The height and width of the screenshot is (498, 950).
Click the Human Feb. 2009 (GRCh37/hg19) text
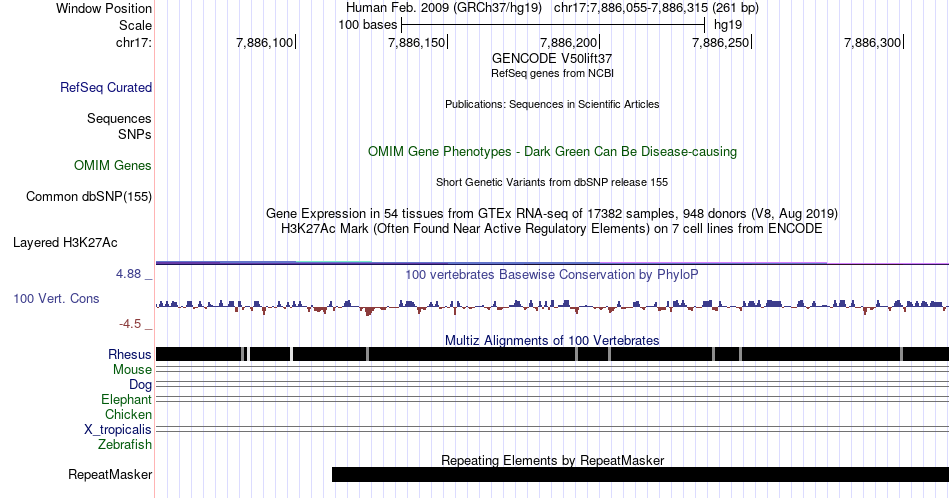pyautogui.click(x=446, y=8)
